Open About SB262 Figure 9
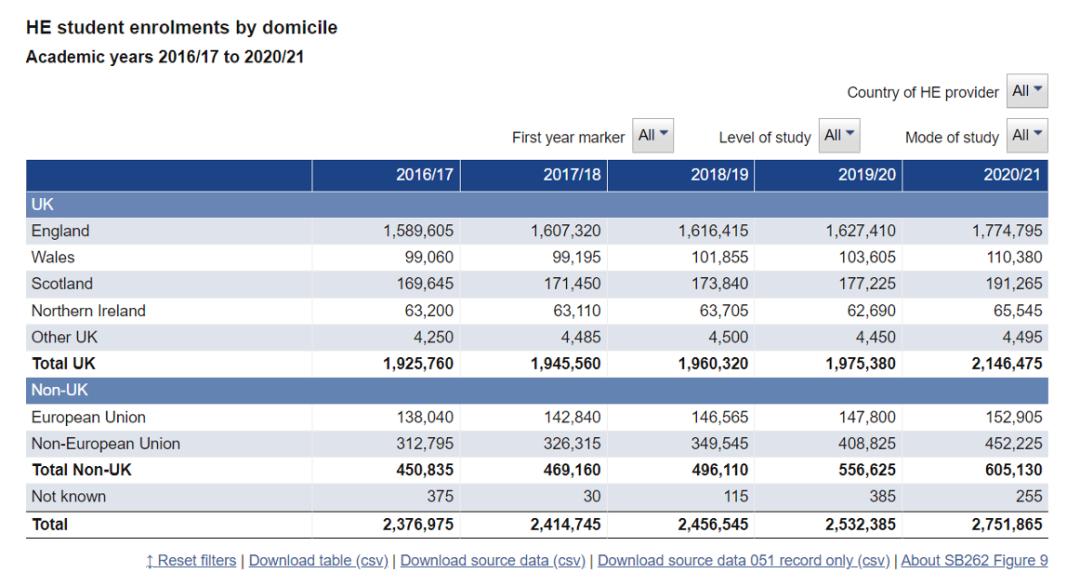 (974, 561)
